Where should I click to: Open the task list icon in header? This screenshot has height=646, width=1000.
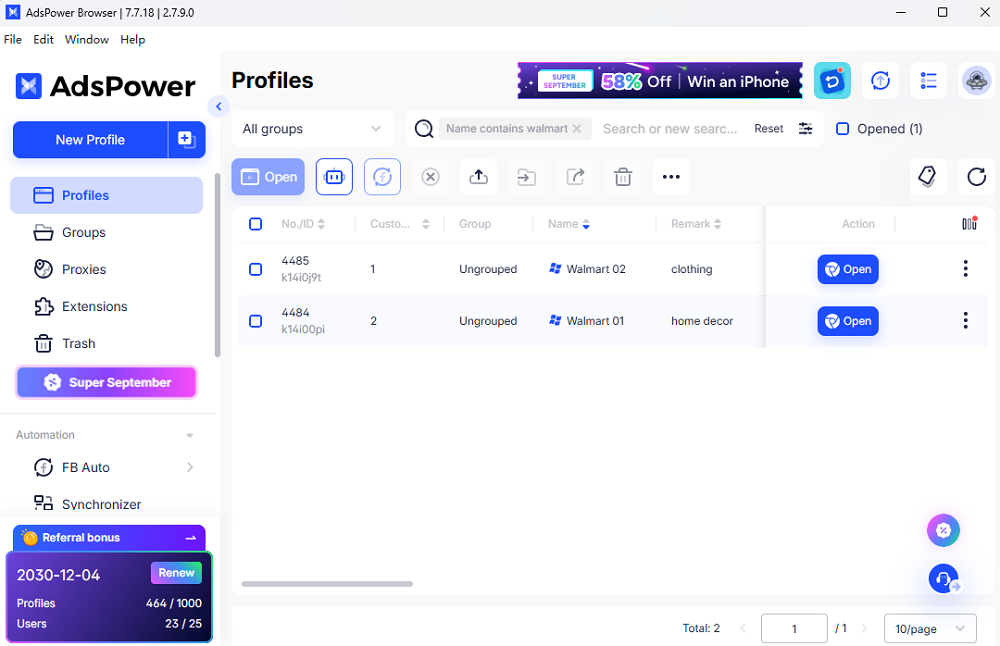(x=929, y=80)
